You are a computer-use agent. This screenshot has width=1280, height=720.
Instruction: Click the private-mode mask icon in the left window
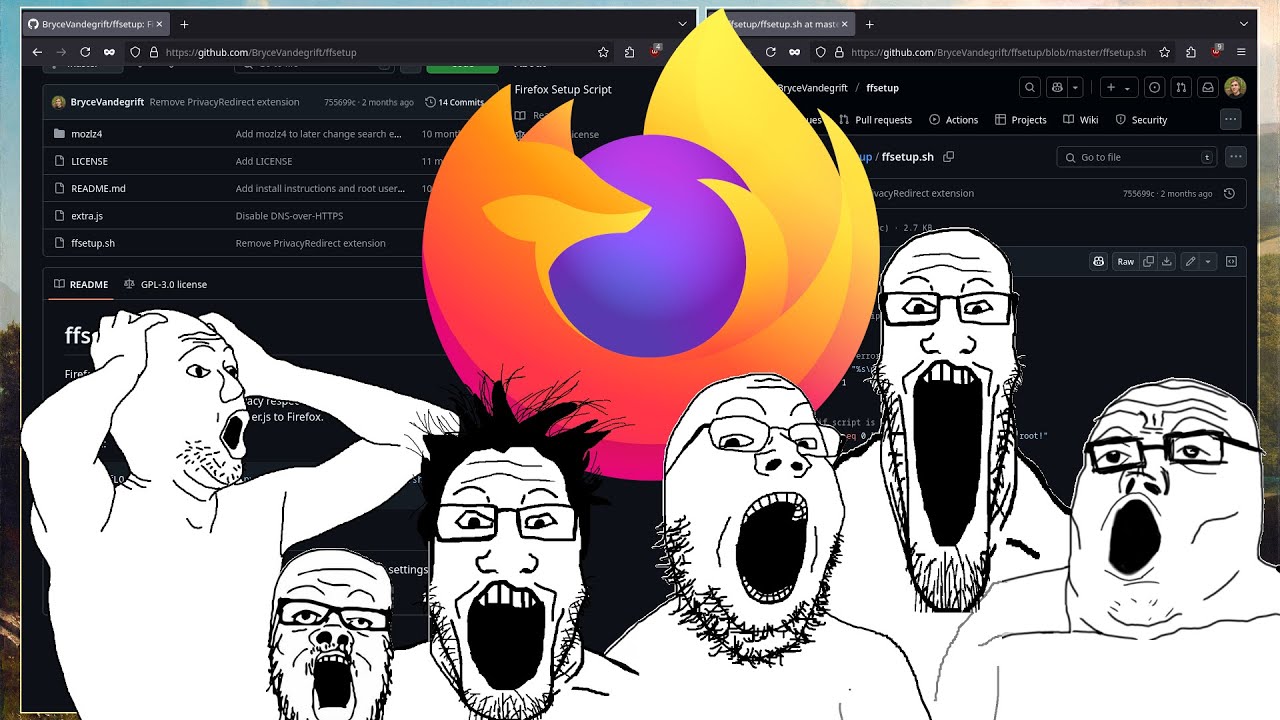[110, 52]
